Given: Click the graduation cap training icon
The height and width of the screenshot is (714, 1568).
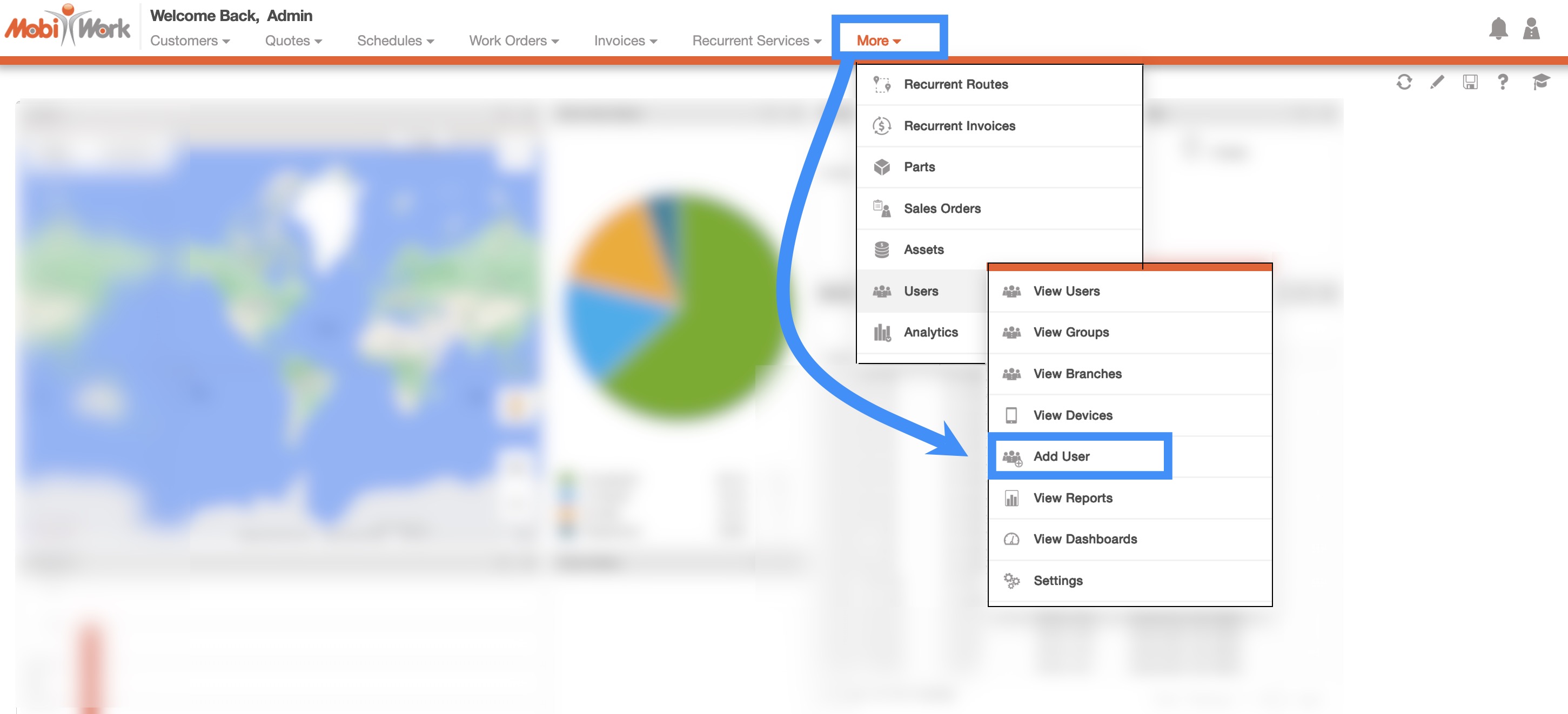Looking at the screenshot, I should coord(1540,82).
